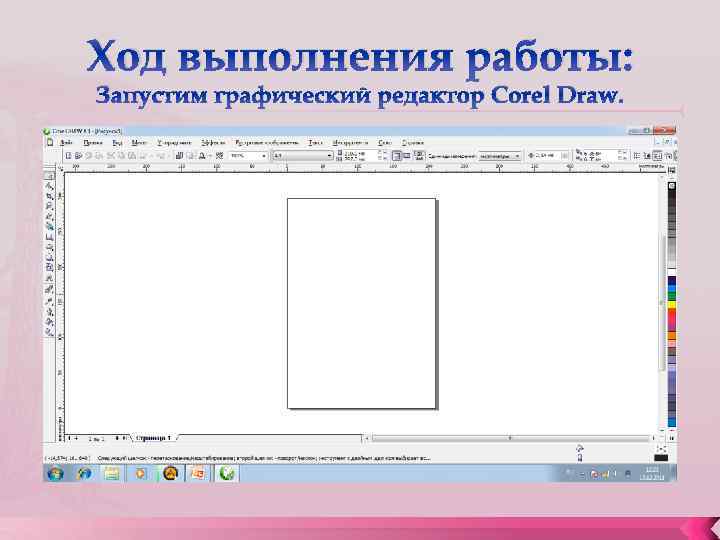Open the Outline tool flyout
This screenshot has height=540, width=720.
pos(49,312)
